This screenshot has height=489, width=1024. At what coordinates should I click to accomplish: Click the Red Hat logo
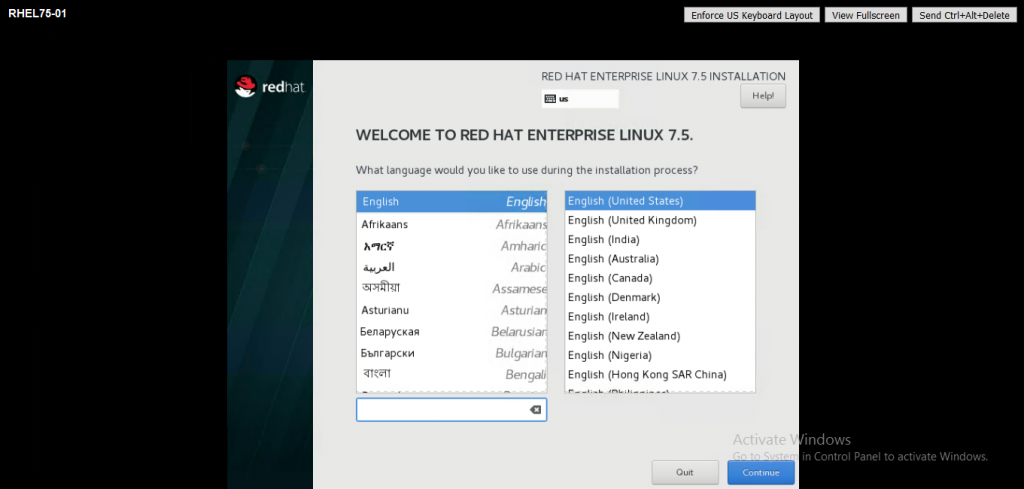tap(270, 87)
